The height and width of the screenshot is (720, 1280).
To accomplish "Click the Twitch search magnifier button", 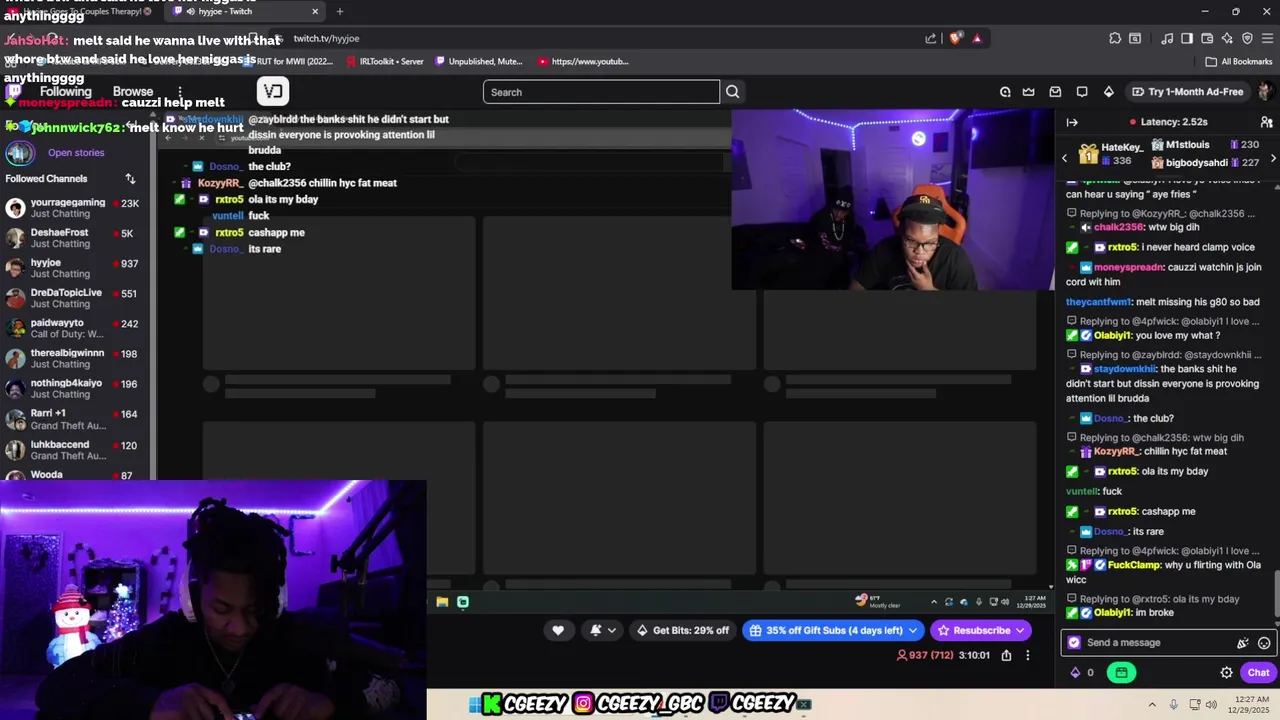I will coord(732,92).
